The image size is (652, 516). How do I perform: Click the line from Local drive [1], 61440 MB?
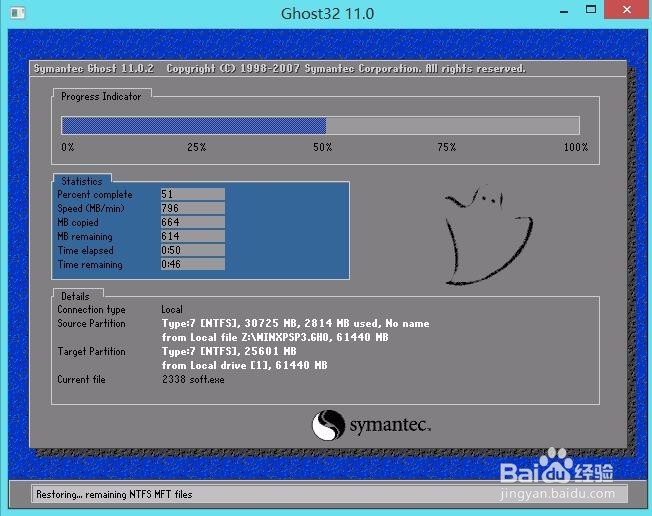[x=244, y=365]
